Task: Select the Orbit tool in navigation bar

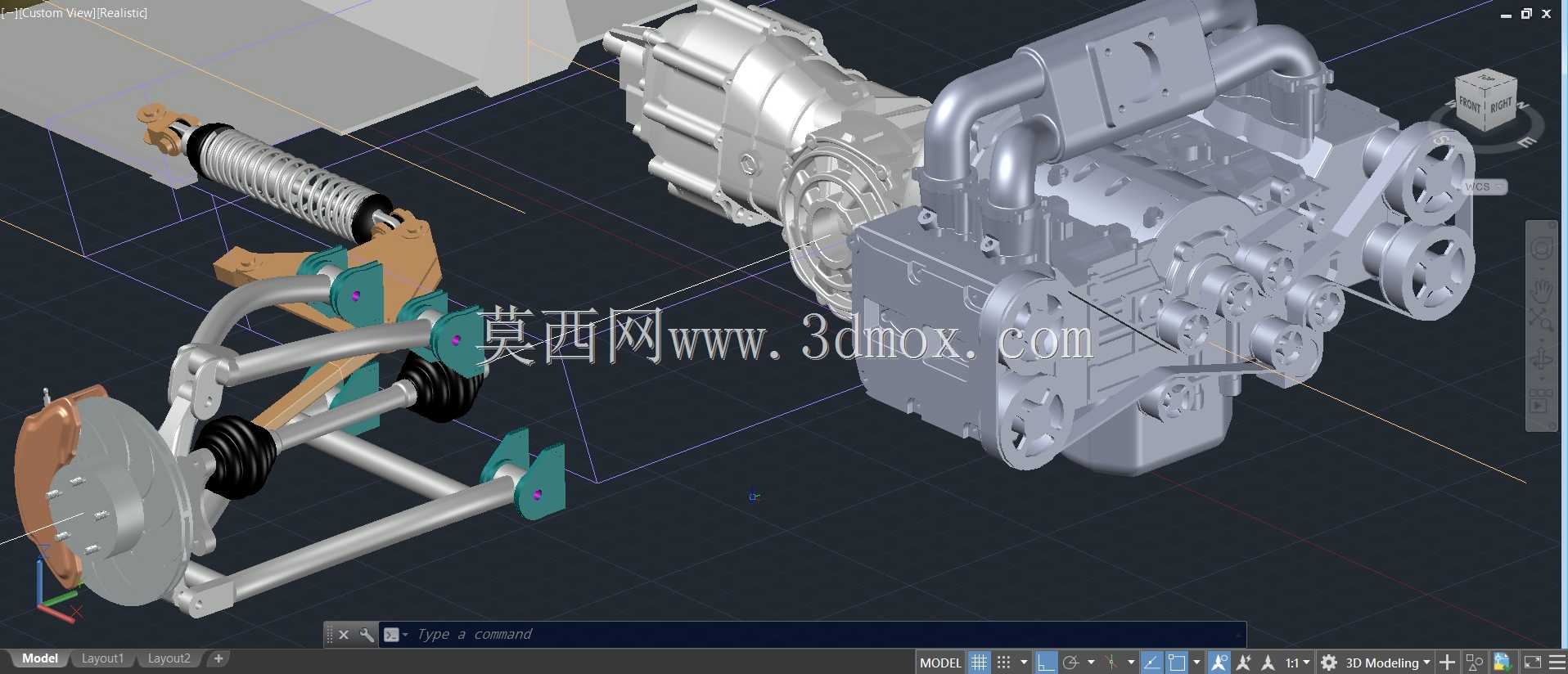Action: pyautogui.click(x=1542, y=358)
